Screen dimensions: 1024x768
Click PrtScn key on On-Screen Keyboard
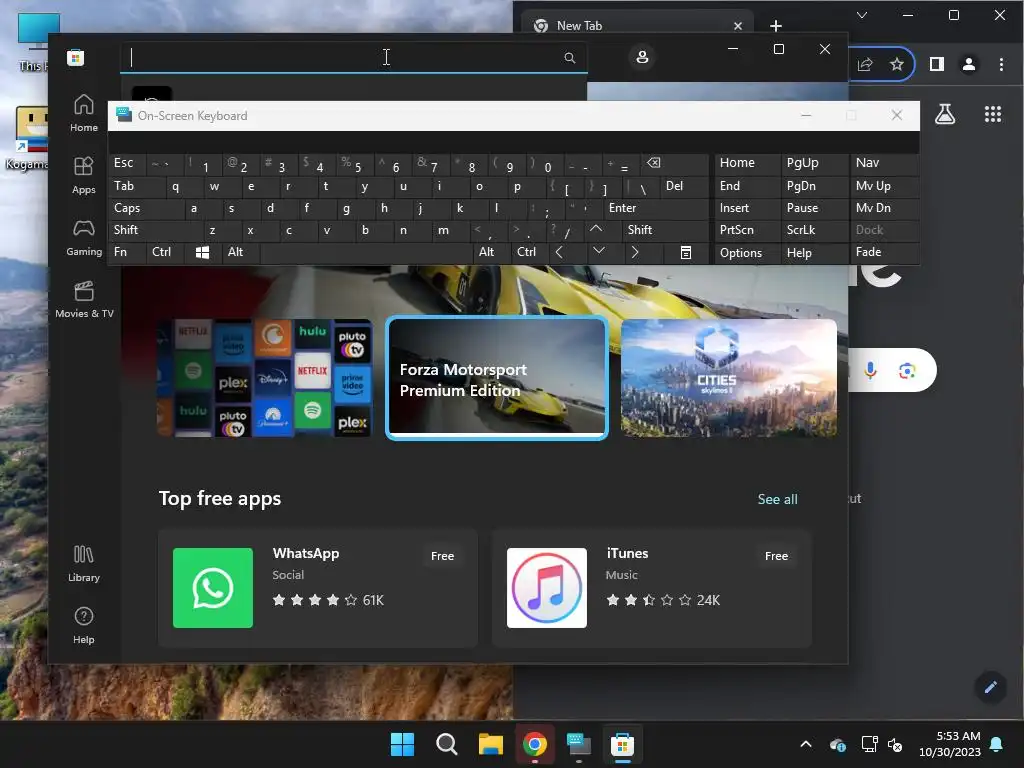pos(747,230)
